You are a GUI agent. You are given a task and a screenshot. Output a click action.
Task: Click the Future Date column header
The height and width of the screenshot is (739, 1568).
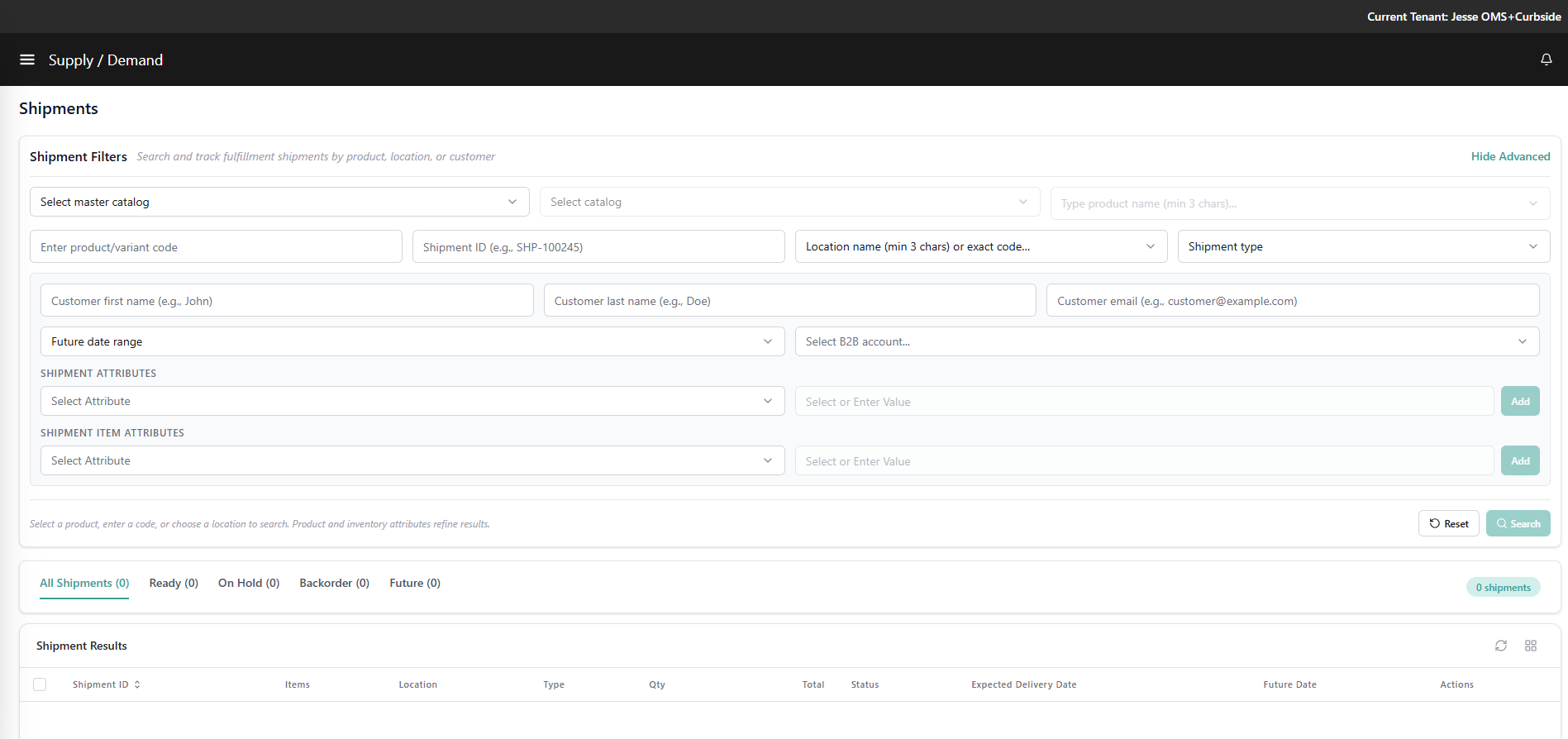(1289, 684)
